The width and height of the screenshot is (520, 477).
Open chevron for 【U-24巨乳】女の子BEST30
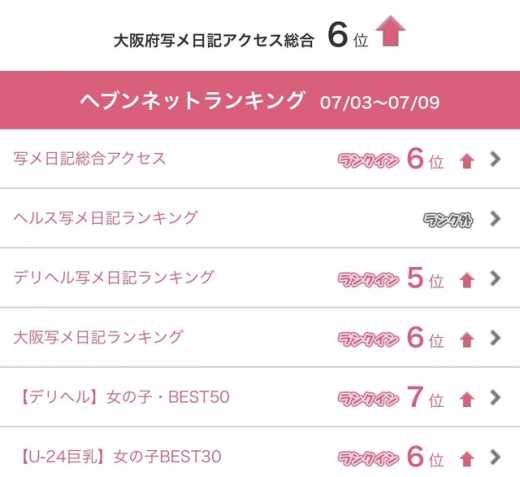point(495,457)
